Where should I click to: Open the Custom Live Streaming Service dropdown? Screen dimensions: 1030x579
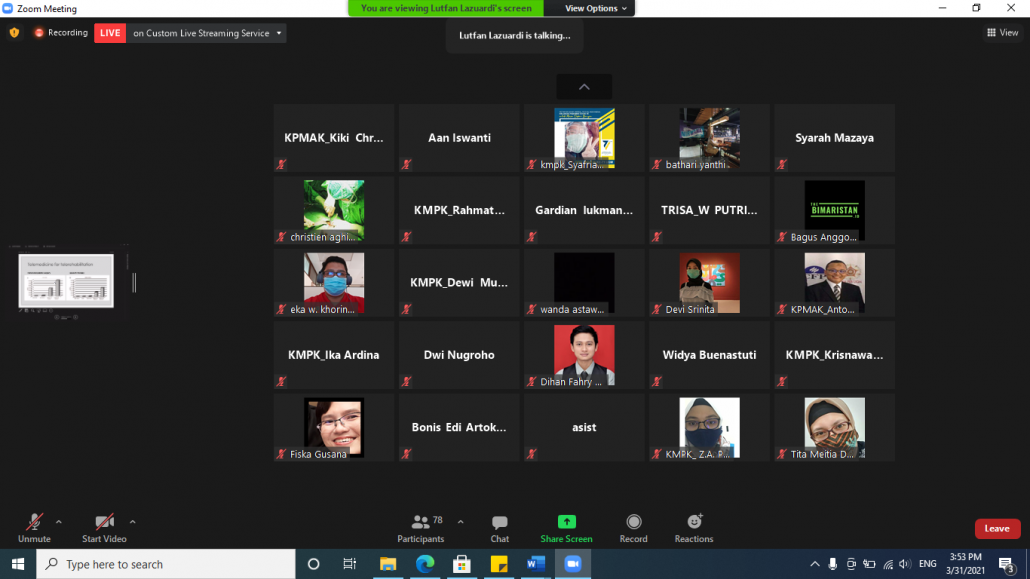279,33
